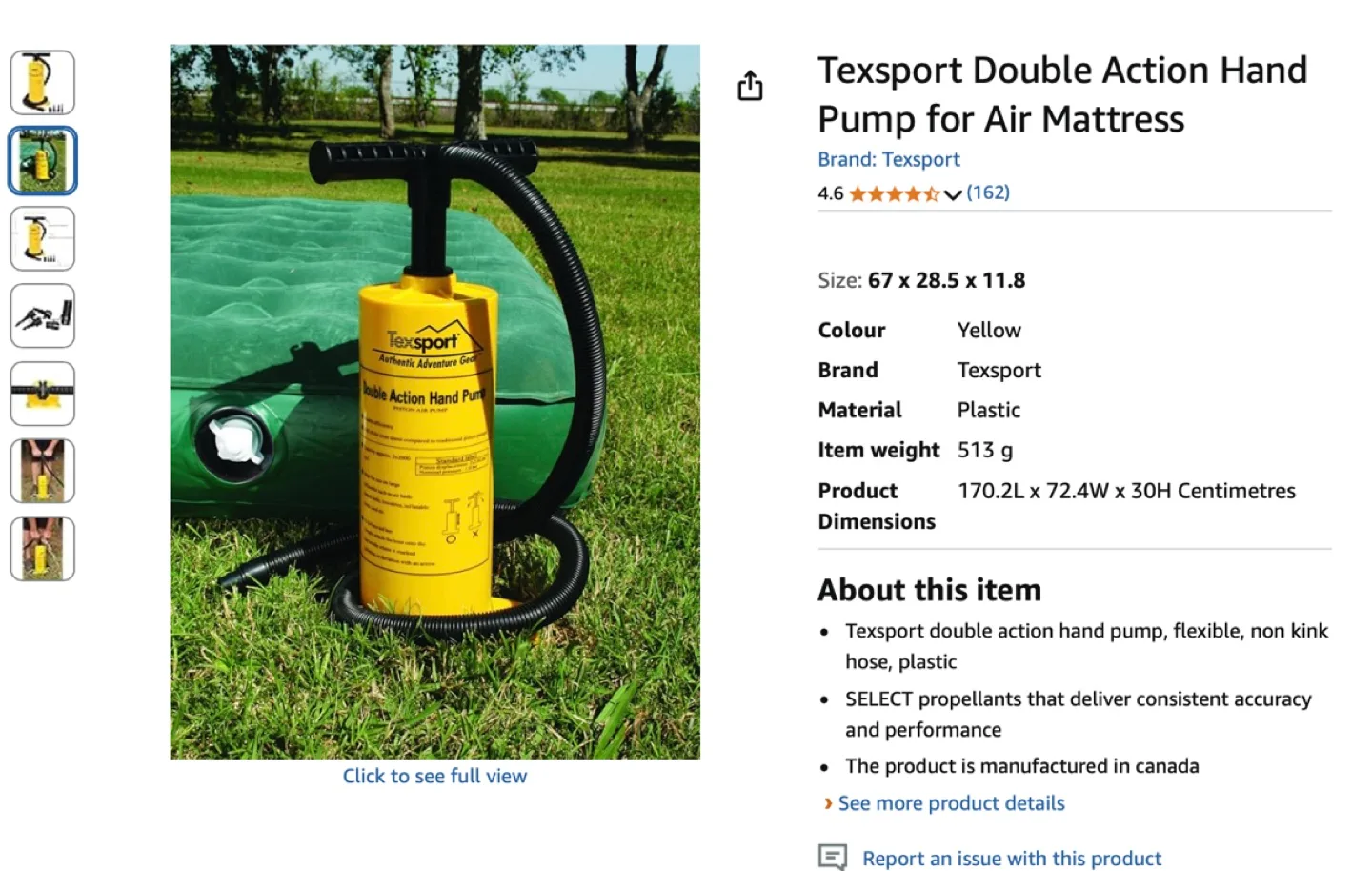Click the main product image
Screen dimensions: 1372x871
[x=434, y=400]
